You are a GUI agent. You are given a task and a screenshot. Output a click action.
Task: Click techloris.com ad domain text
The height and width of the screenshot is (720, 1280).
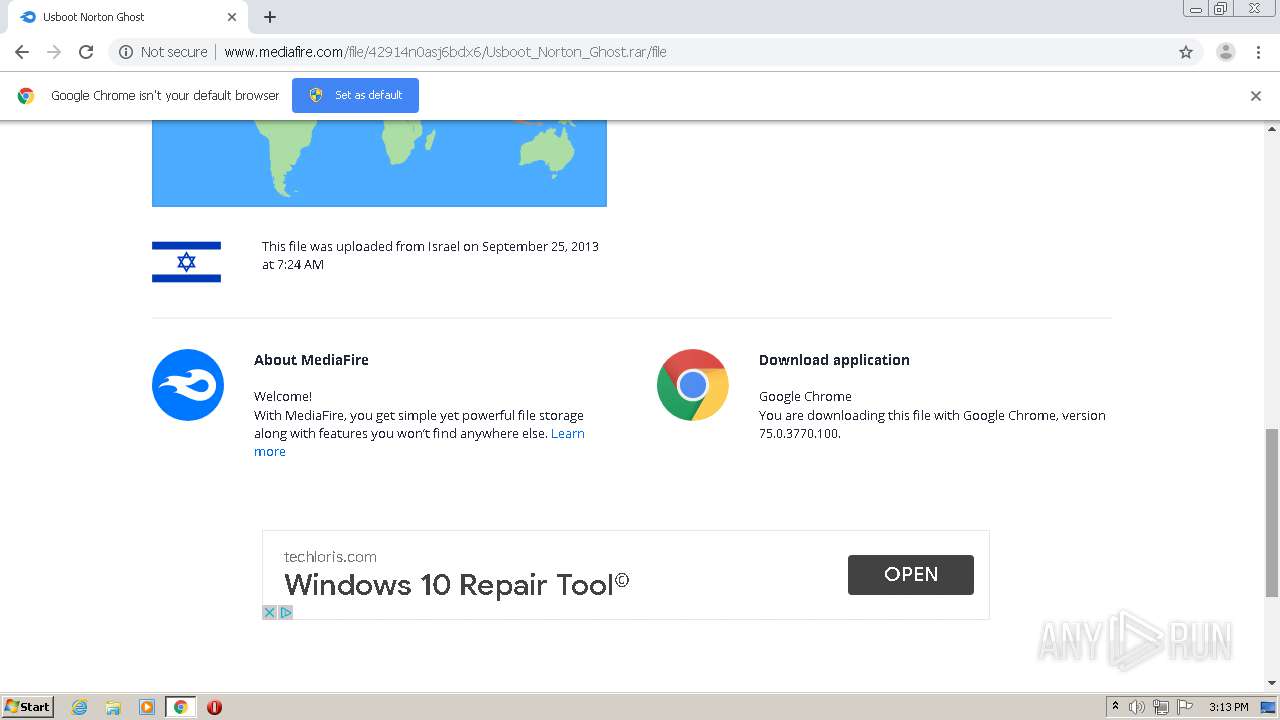pos(330,557)
